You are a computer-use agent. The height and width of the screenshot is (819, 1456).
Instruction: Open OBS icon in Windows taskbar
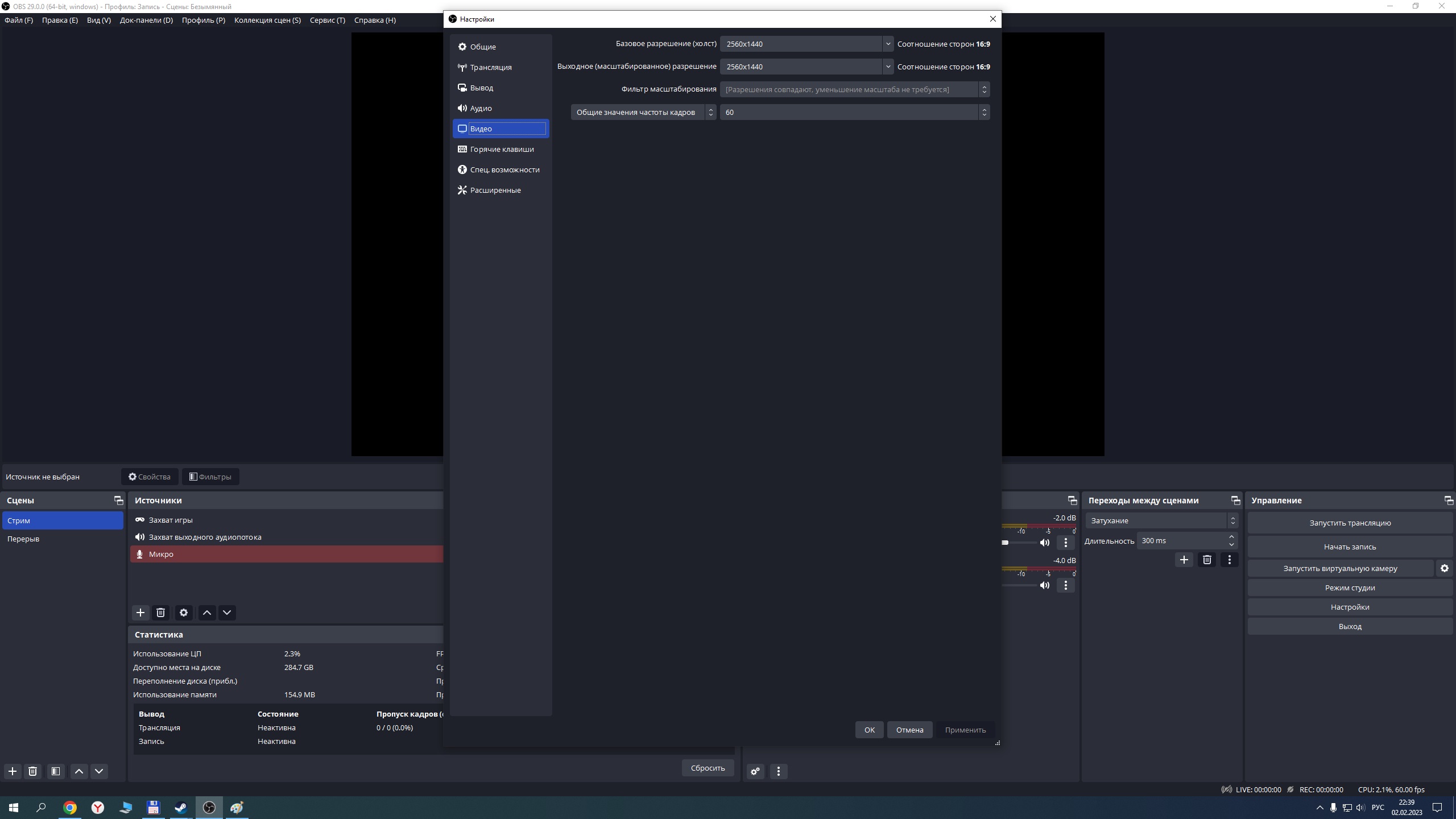coord(209,808)
